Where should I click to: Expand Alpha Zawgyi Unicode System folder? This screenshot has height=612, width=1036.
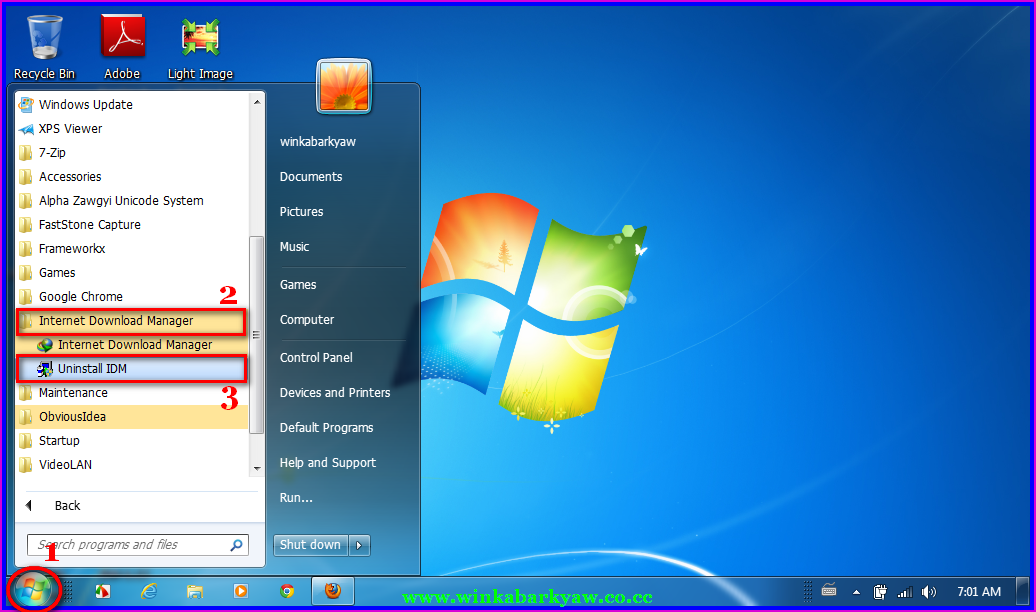click(x=132, y=200)
